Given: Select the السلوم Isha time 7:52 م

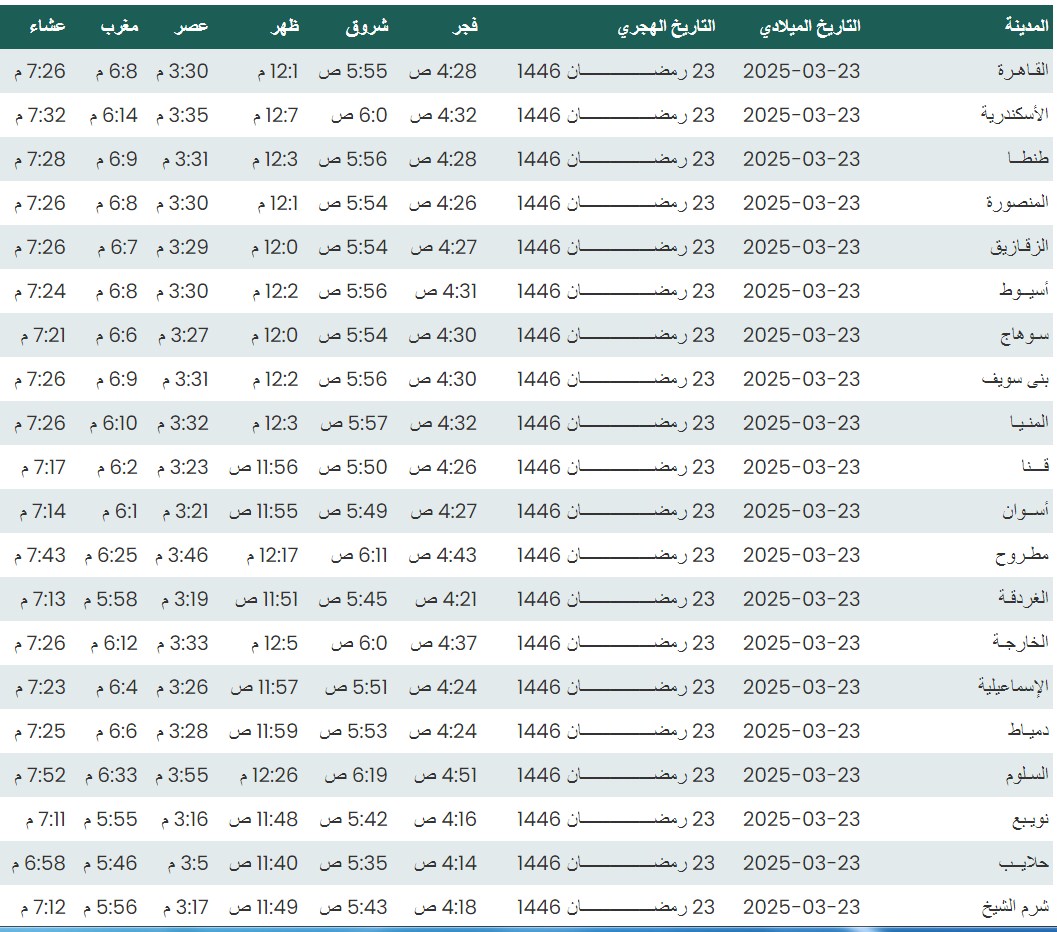Looking at the screenshot, I should pyautogui.click(x=40, y=775).
